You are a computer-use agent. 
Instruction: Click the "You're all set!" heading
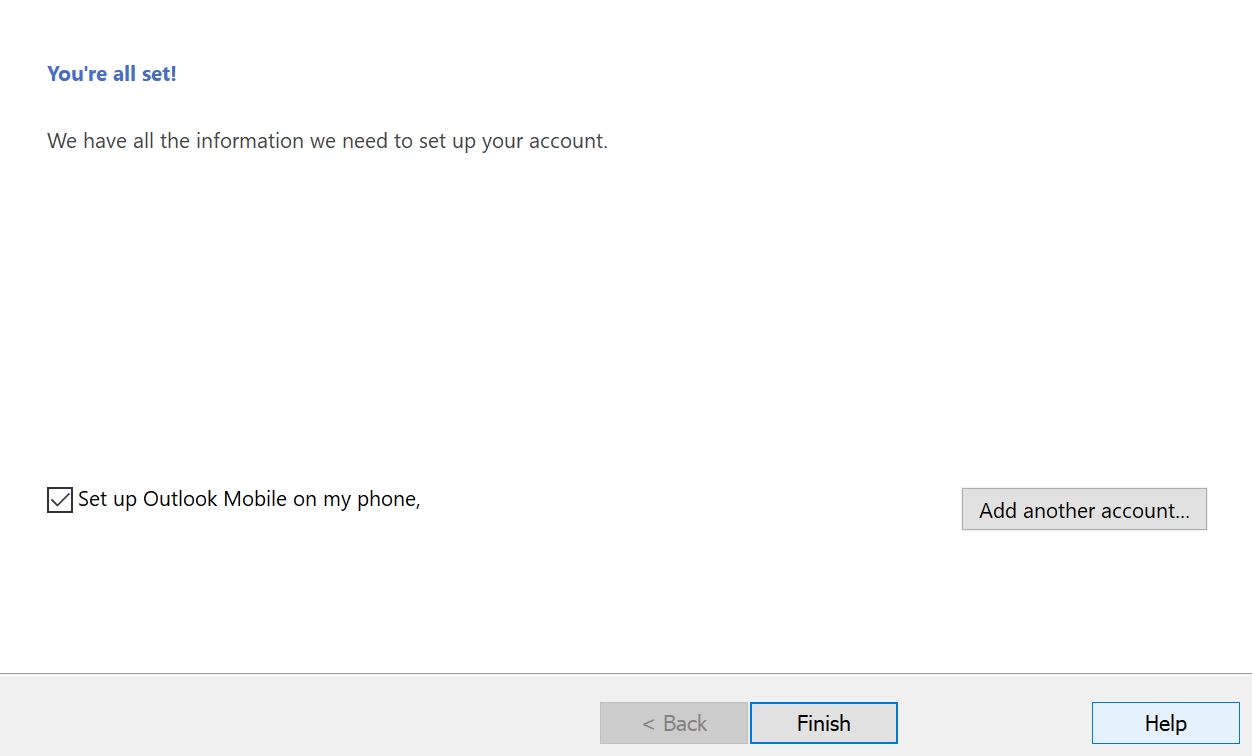112,74
